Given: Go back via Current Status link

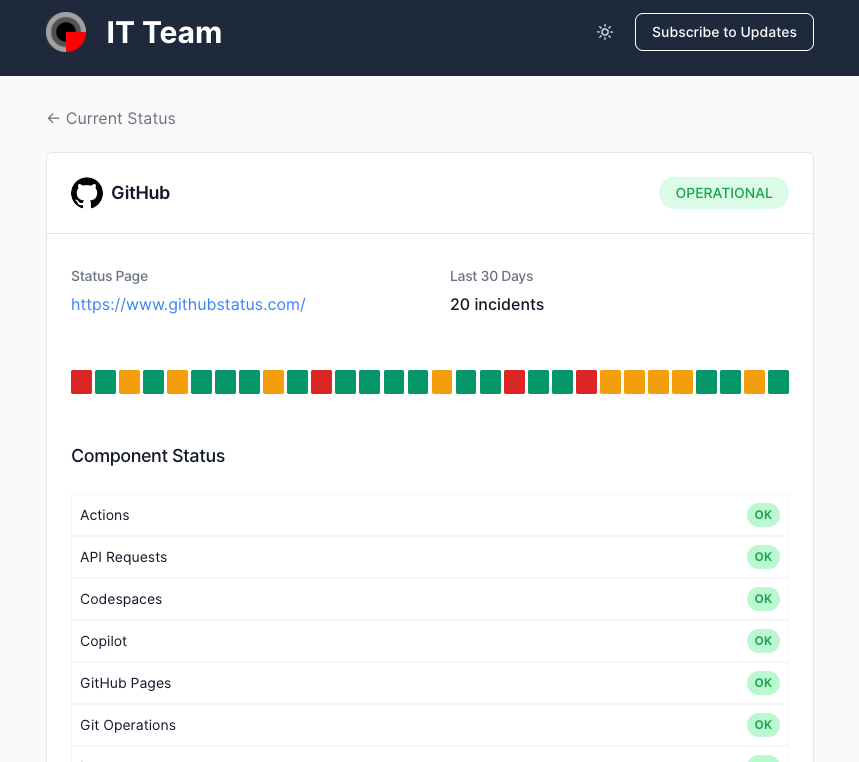Looking at the screenshot, I should (111, 118).
